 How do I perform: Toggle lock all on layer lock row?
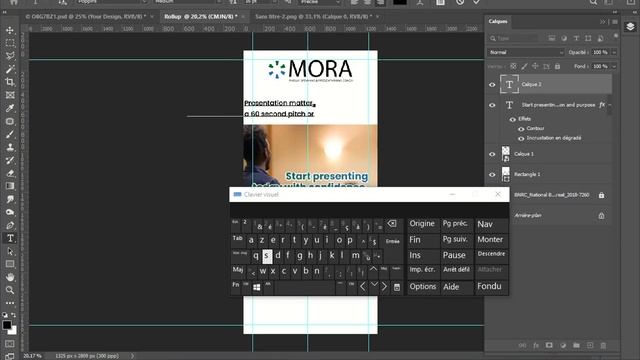(558, 66)
